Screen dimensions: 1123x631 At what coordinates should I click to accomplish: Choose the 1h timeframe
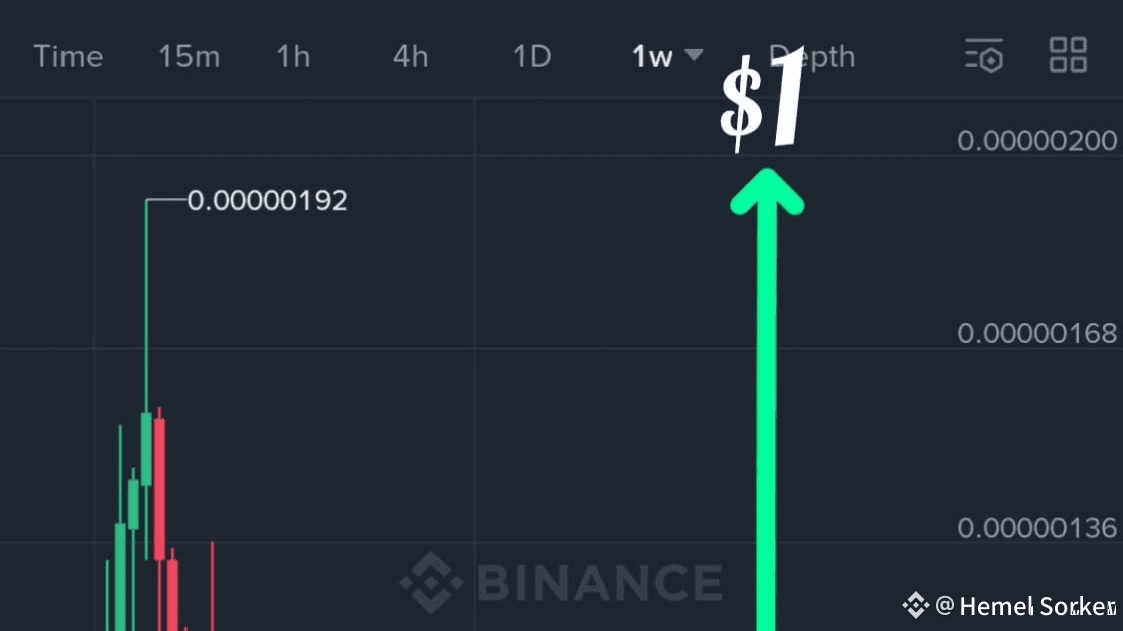tap(293, 56)
